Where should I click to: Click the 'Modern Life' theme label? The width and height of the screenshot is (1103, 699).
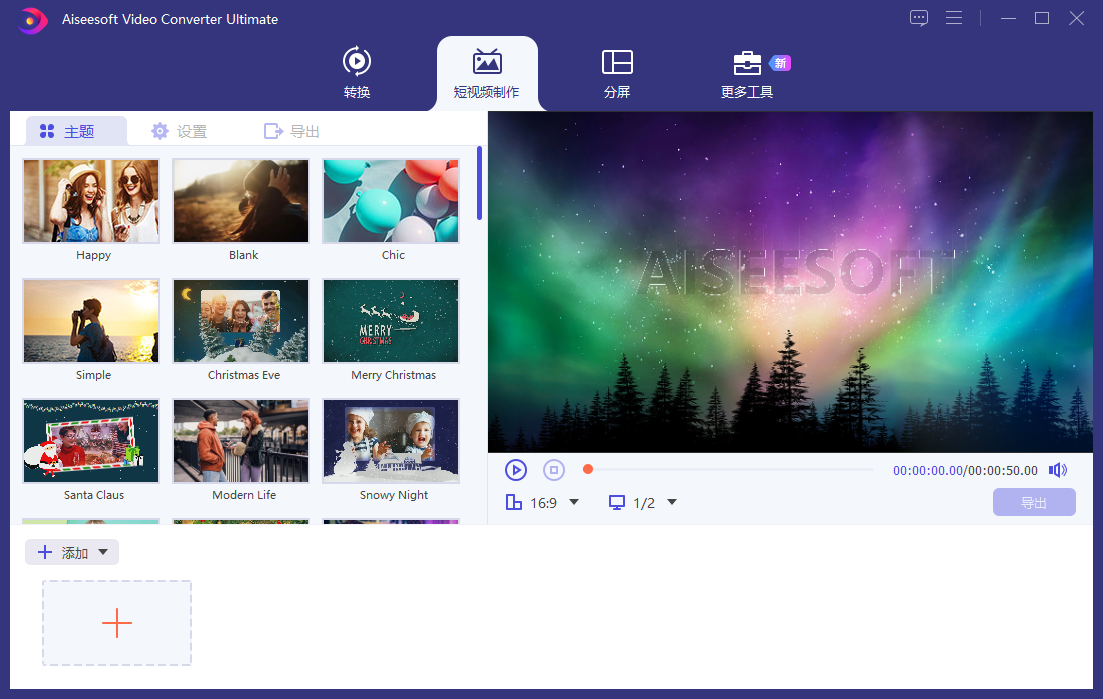(244, 495)
